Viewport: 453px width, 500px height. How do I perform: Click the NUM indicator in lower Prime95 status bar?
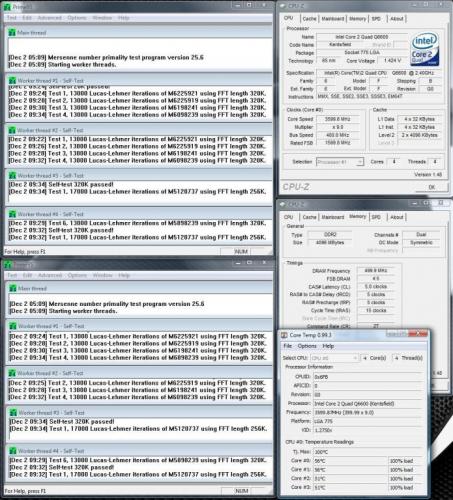pyautogui.click(x=241, y=491)
